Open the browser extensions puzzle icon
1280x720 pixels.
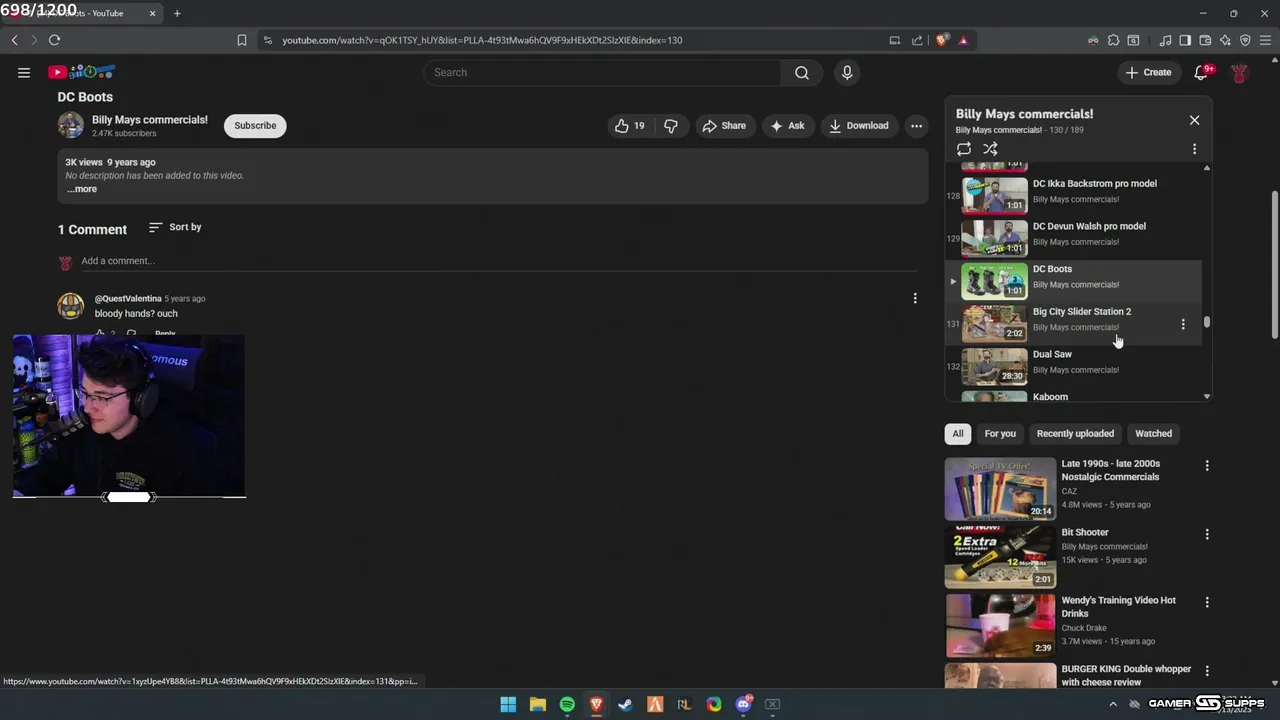pyautogui.click(x=1113, y=40)
